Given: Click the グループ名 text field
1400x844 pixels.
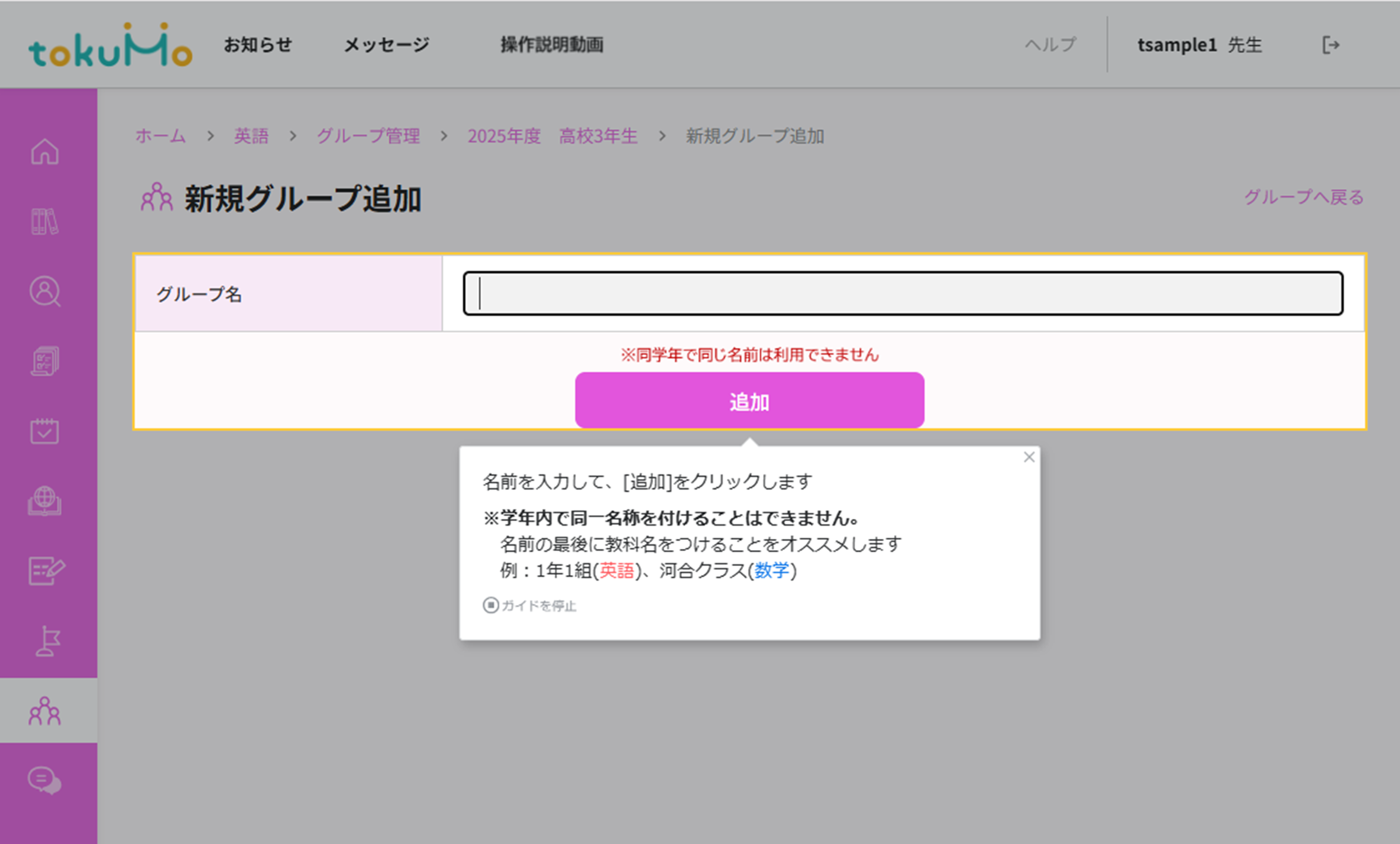Looking at the screenshot, I should click(903, 293).
